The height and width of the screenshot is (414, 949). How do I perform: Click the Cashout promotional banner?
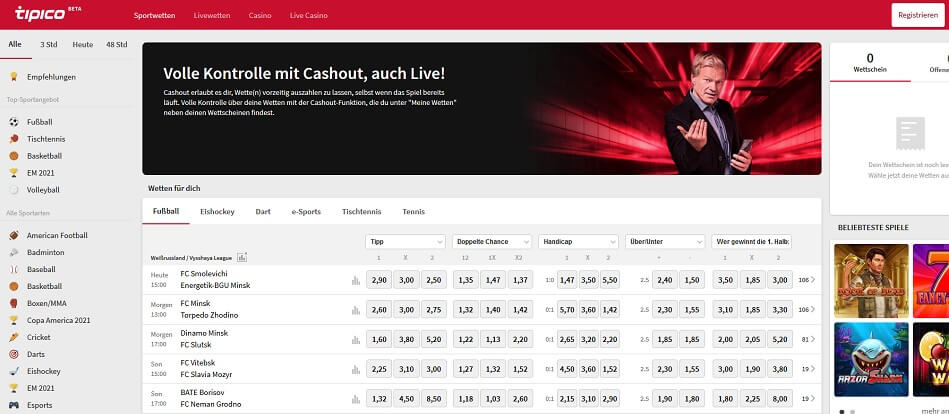tap(482, 108)
